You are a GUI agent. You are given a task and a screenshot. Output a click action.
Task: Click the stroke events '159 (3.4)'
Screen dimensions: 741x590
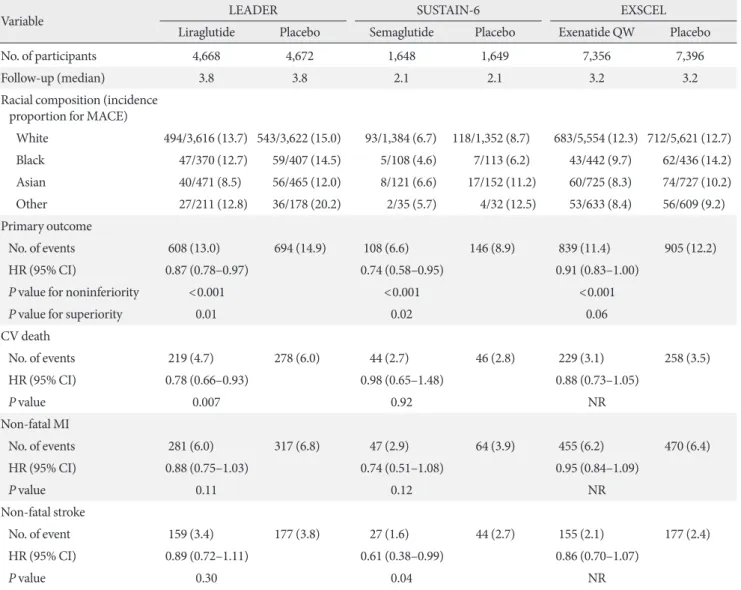point(191,534)
